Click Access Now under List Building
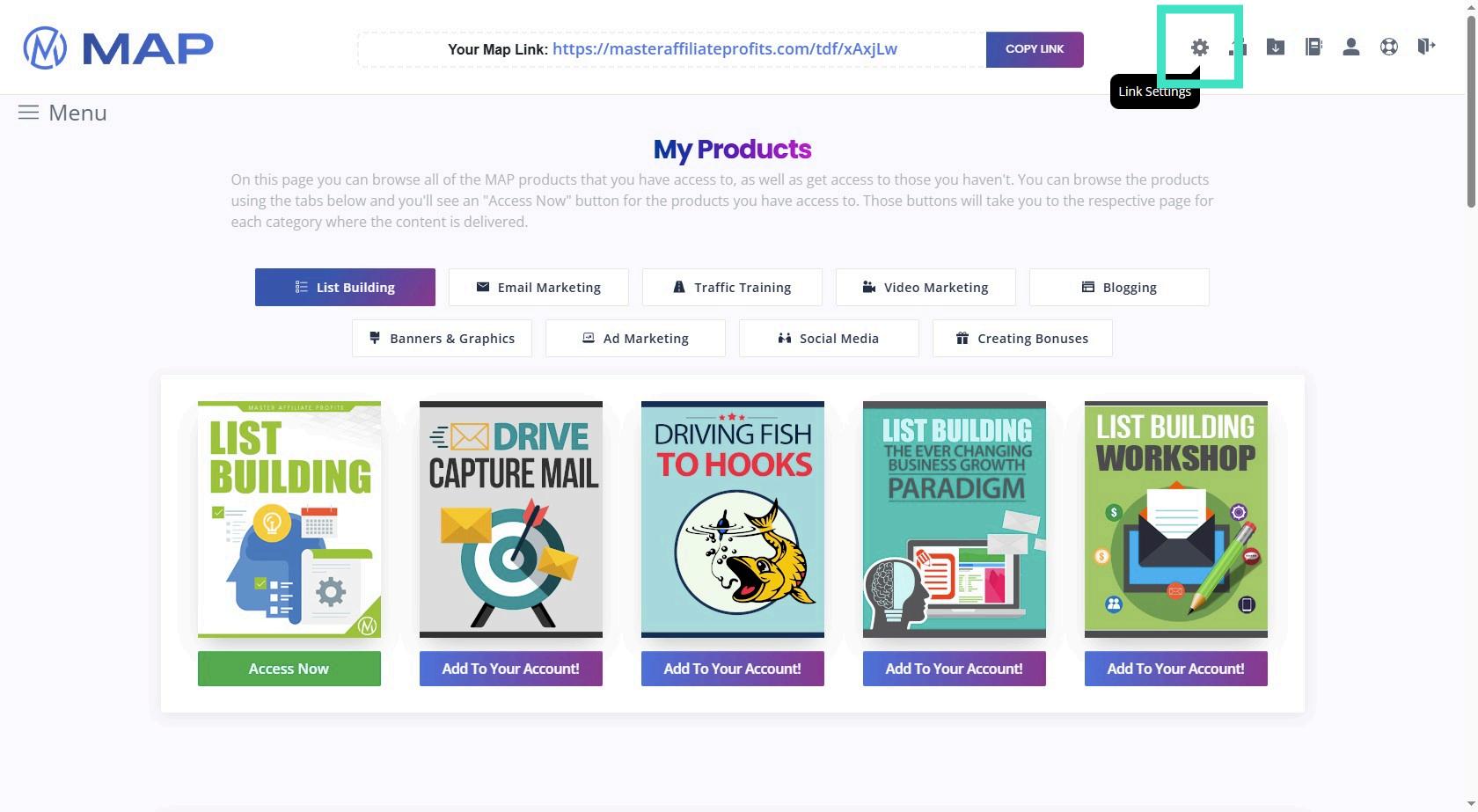The height and width of the screenshot is (812, 1478). pos(289,669)
